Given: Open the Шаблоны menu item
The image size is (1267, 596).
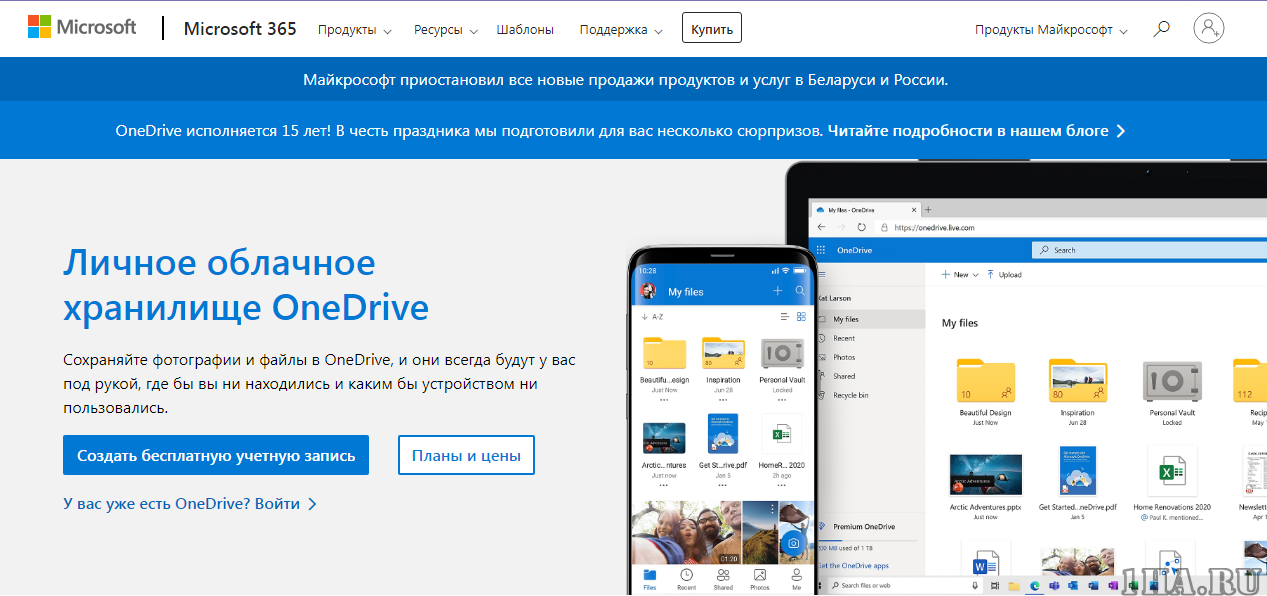Looking at the screenshot, I should [x=525, y=30].
